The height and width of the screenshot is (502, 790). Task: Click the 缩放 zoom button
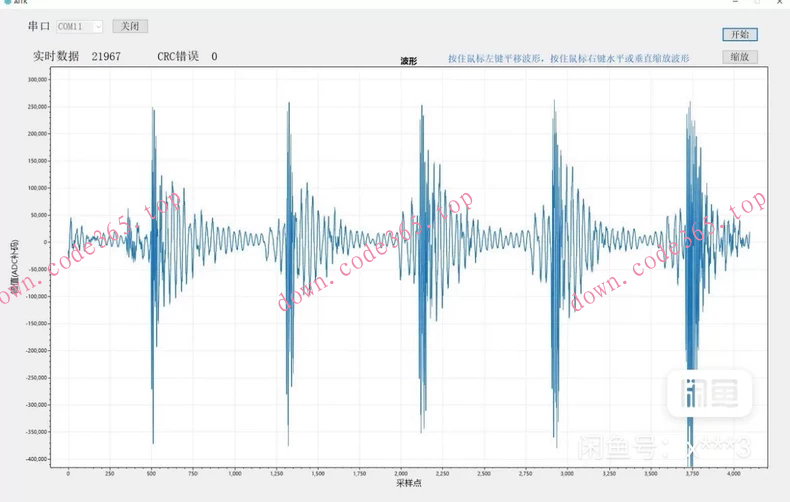click(x=740, y=56)
